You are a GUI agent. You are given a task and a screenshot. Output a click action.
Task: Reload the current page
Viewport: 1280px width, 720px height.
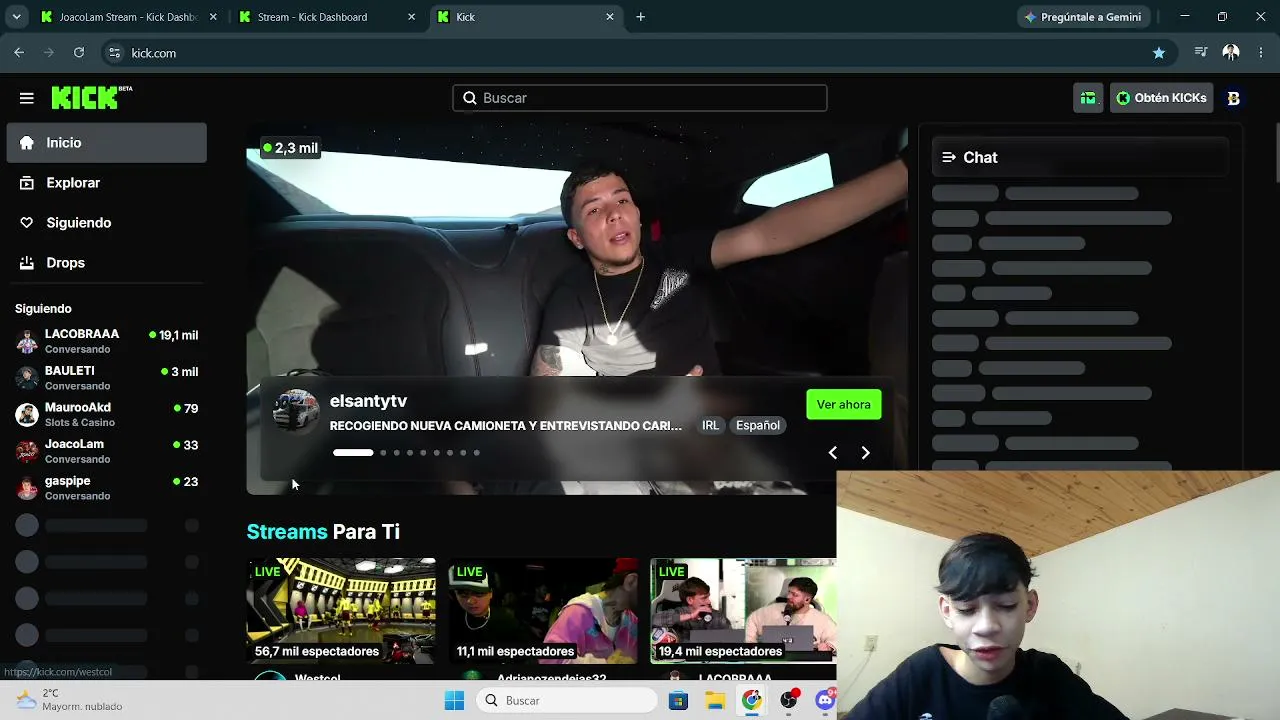click(x=79, y=53)
